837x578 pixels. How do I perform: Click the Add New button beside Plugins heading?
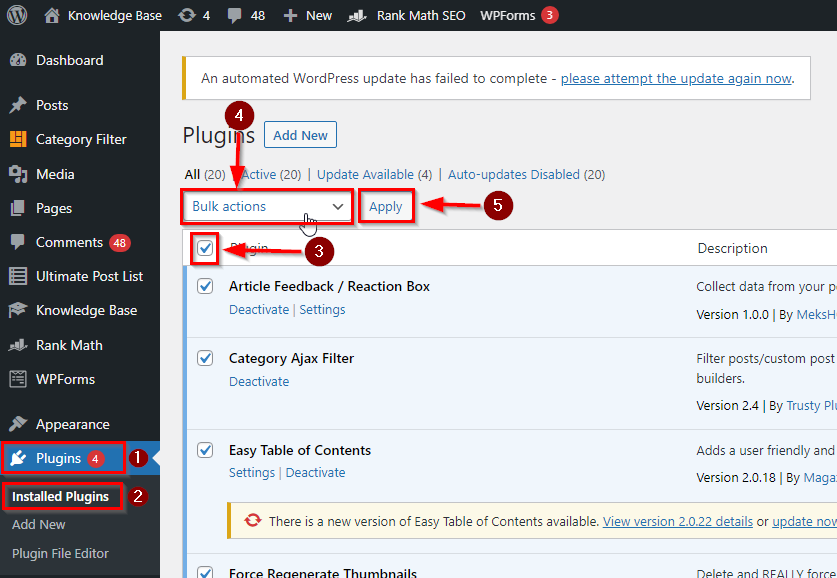click(301, 135)
